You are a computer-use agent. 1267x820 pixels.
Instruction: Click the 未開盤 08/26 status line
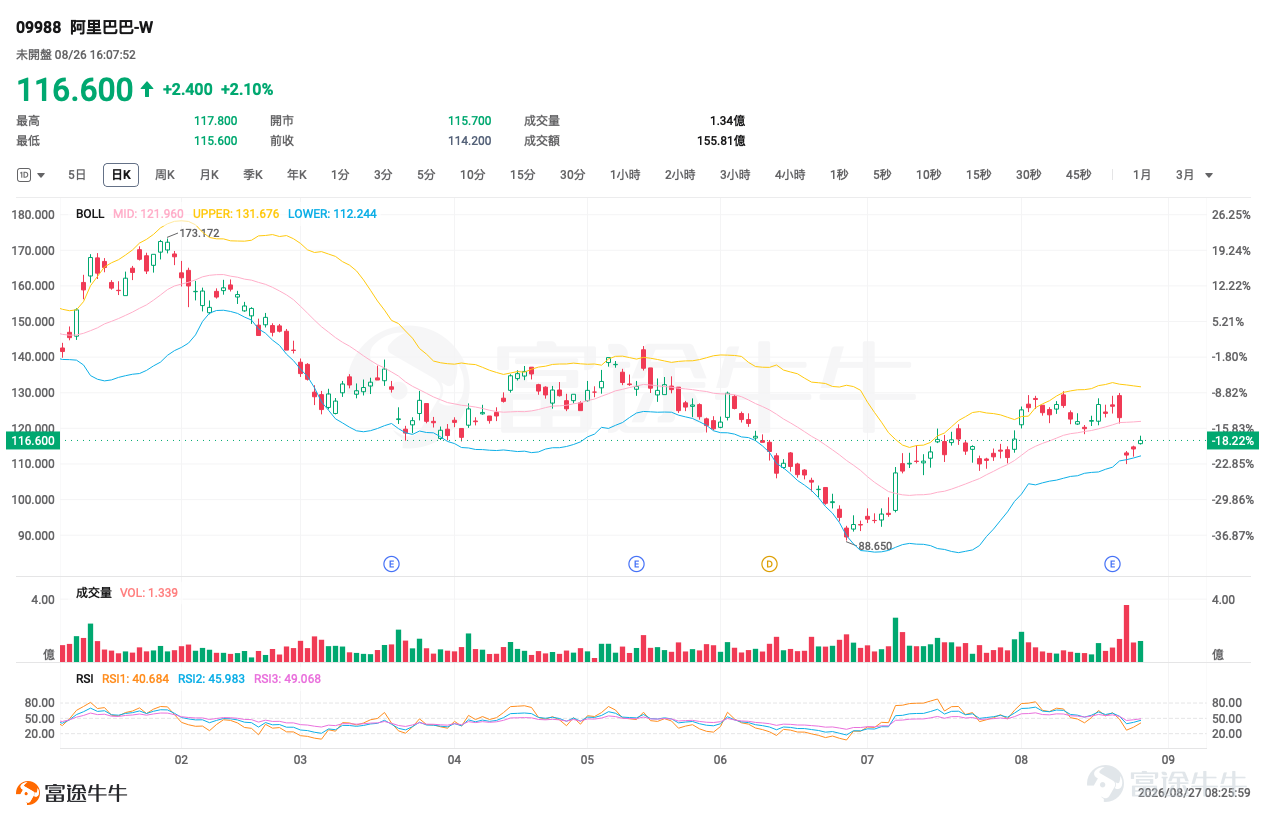coord(76,55)
